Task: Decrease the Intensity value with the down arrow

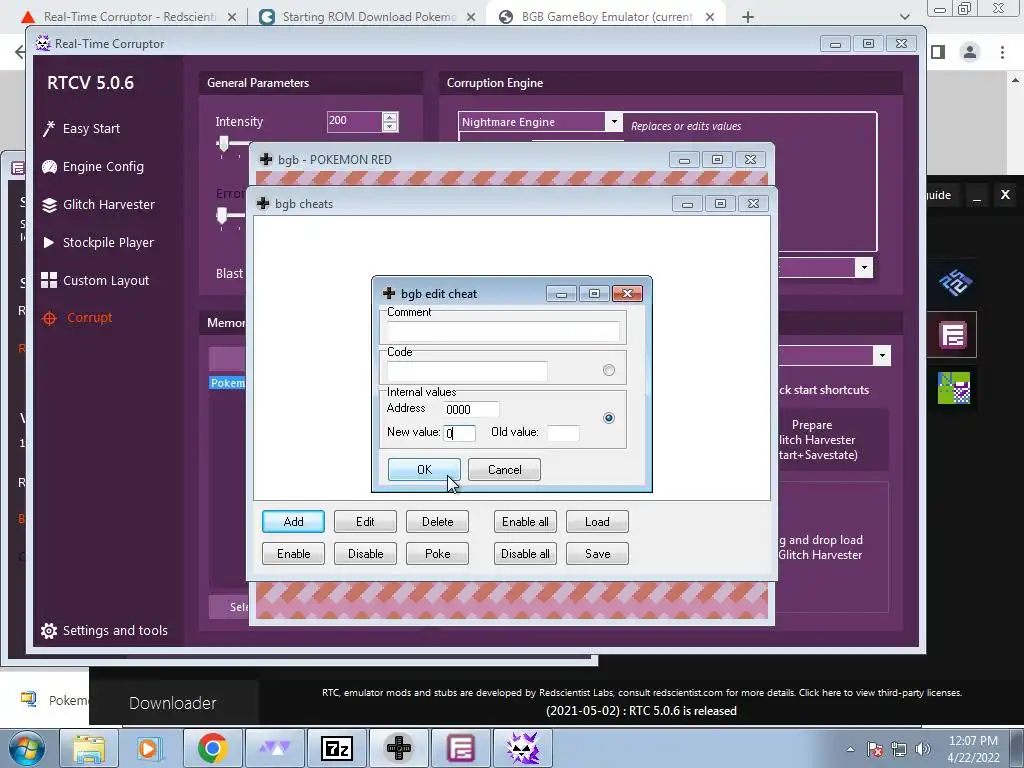Action: (390, 126)
